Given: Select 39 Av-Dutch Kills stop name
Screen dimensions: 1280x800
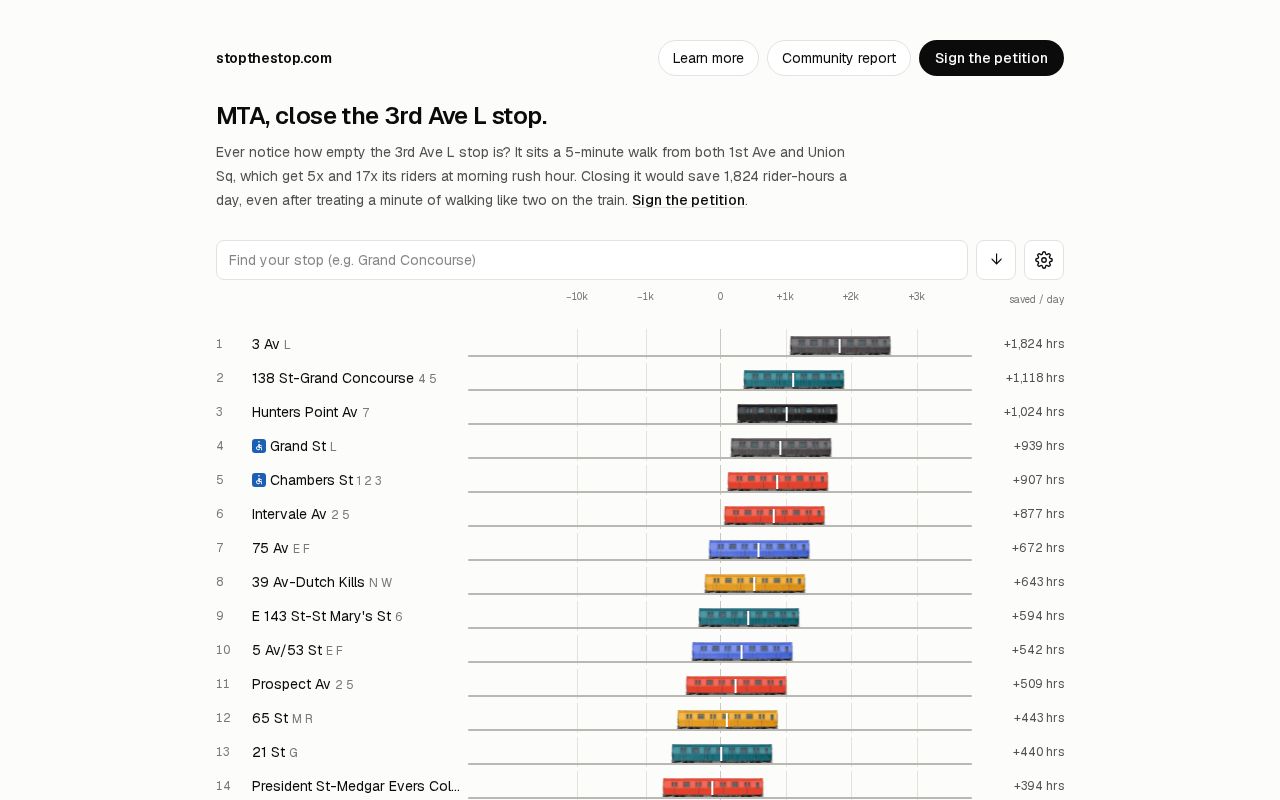Looking at the screenshot, I should [308, 582].
